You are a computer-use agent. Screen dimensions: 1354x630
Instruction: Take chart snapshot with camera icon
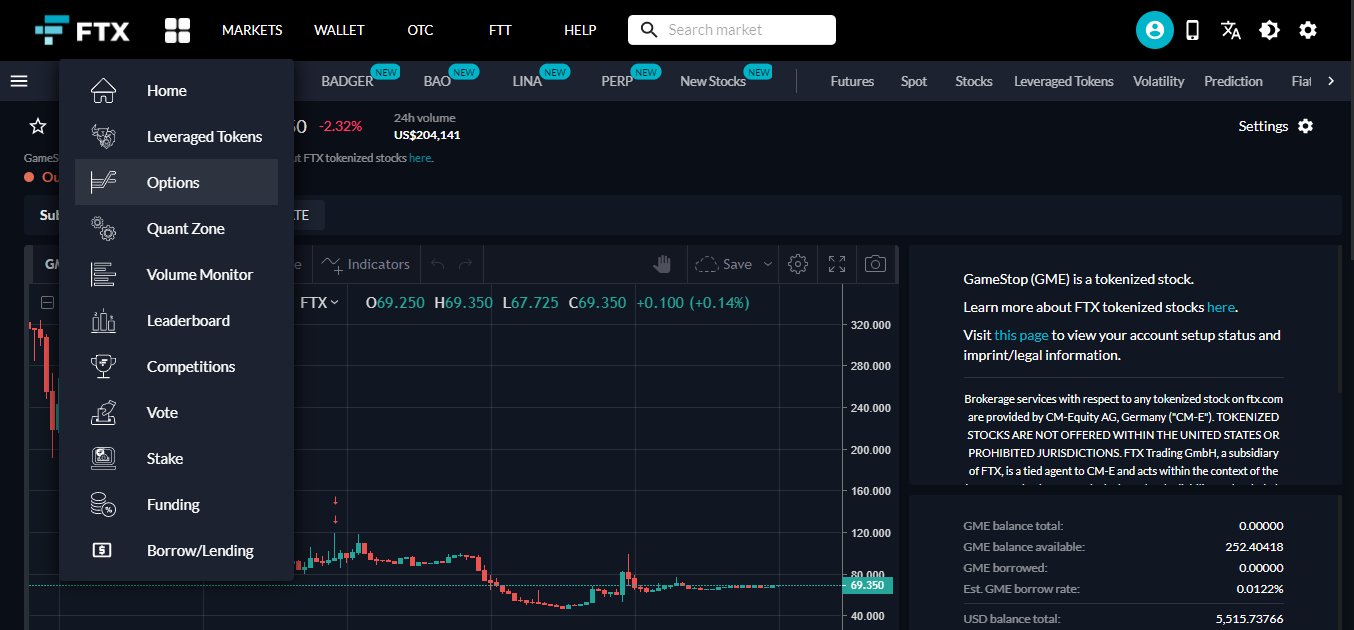tap(875, 264)
